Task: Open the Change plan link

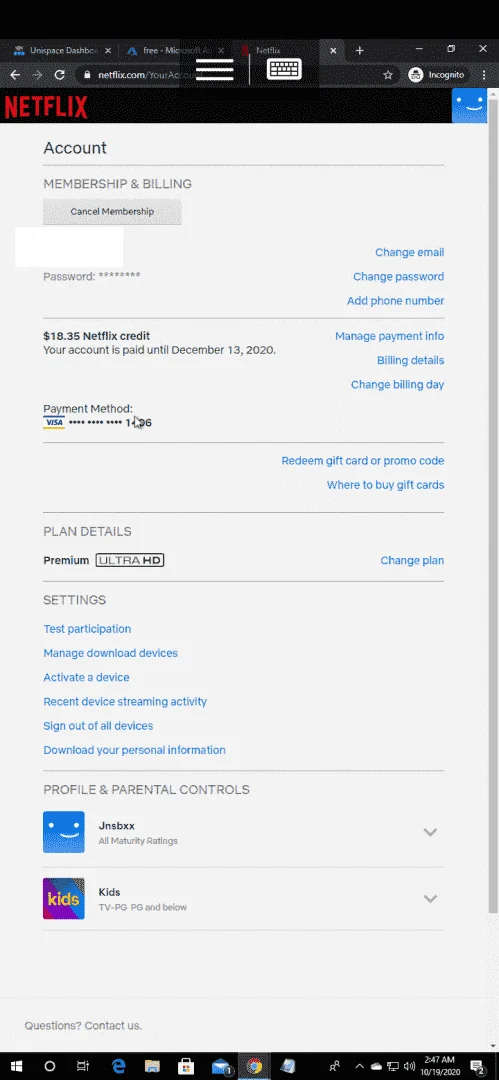Action: coord(412,561)
